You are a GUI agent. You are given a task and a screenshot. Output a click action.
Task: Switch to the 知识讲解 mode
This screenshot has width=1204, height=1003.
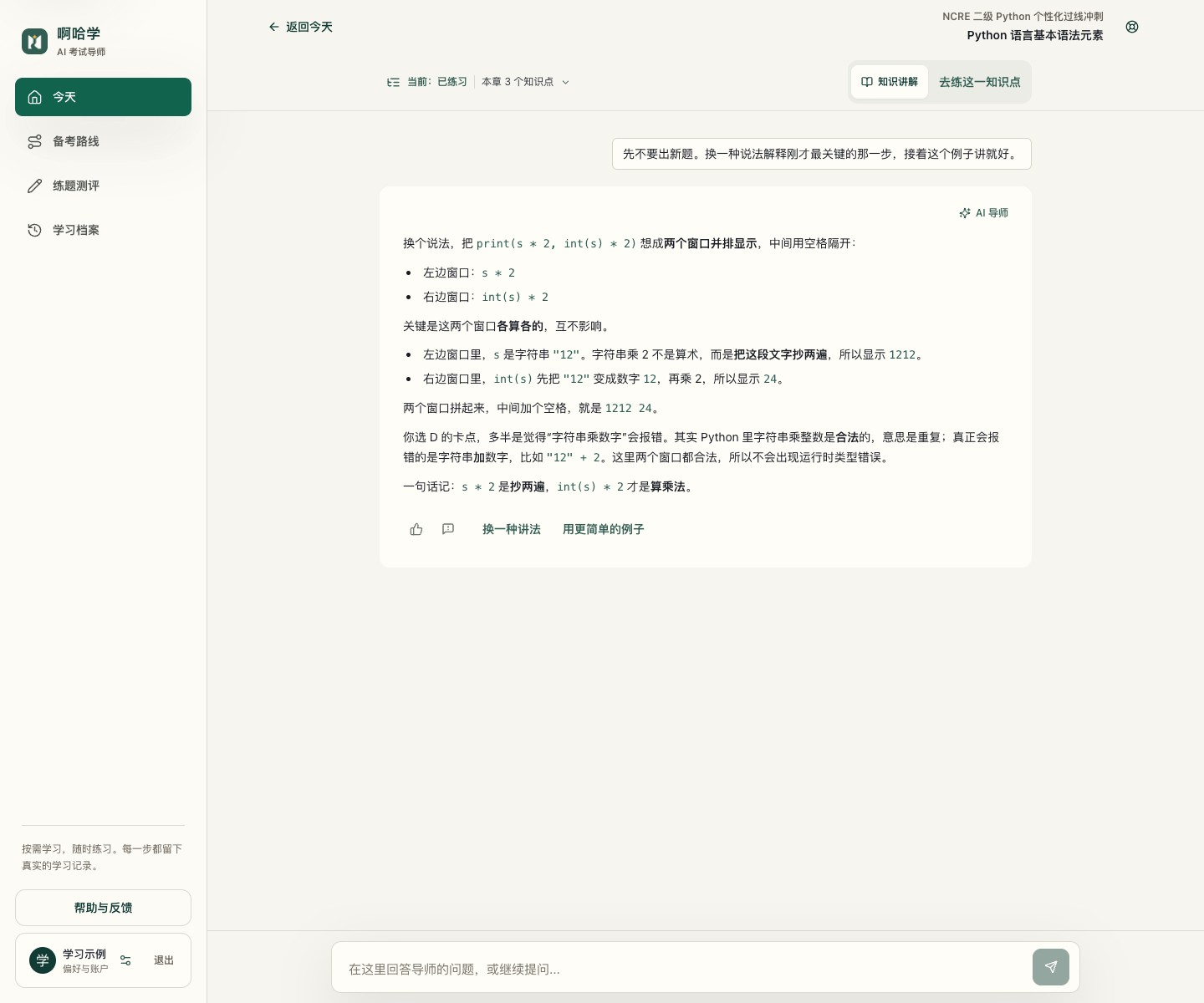(x=890, y=82)
